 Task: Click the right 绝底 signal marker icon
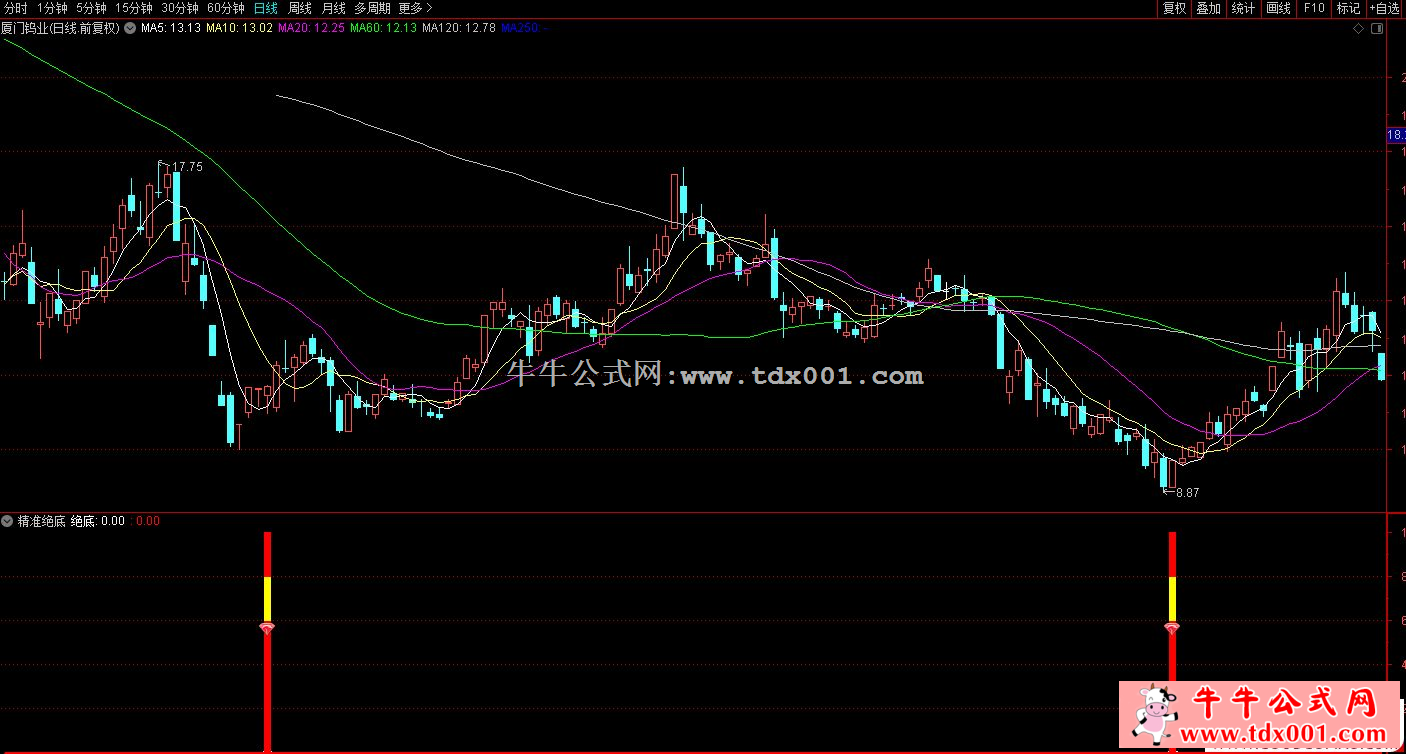pyautogui.click(x=1172, y=628)
